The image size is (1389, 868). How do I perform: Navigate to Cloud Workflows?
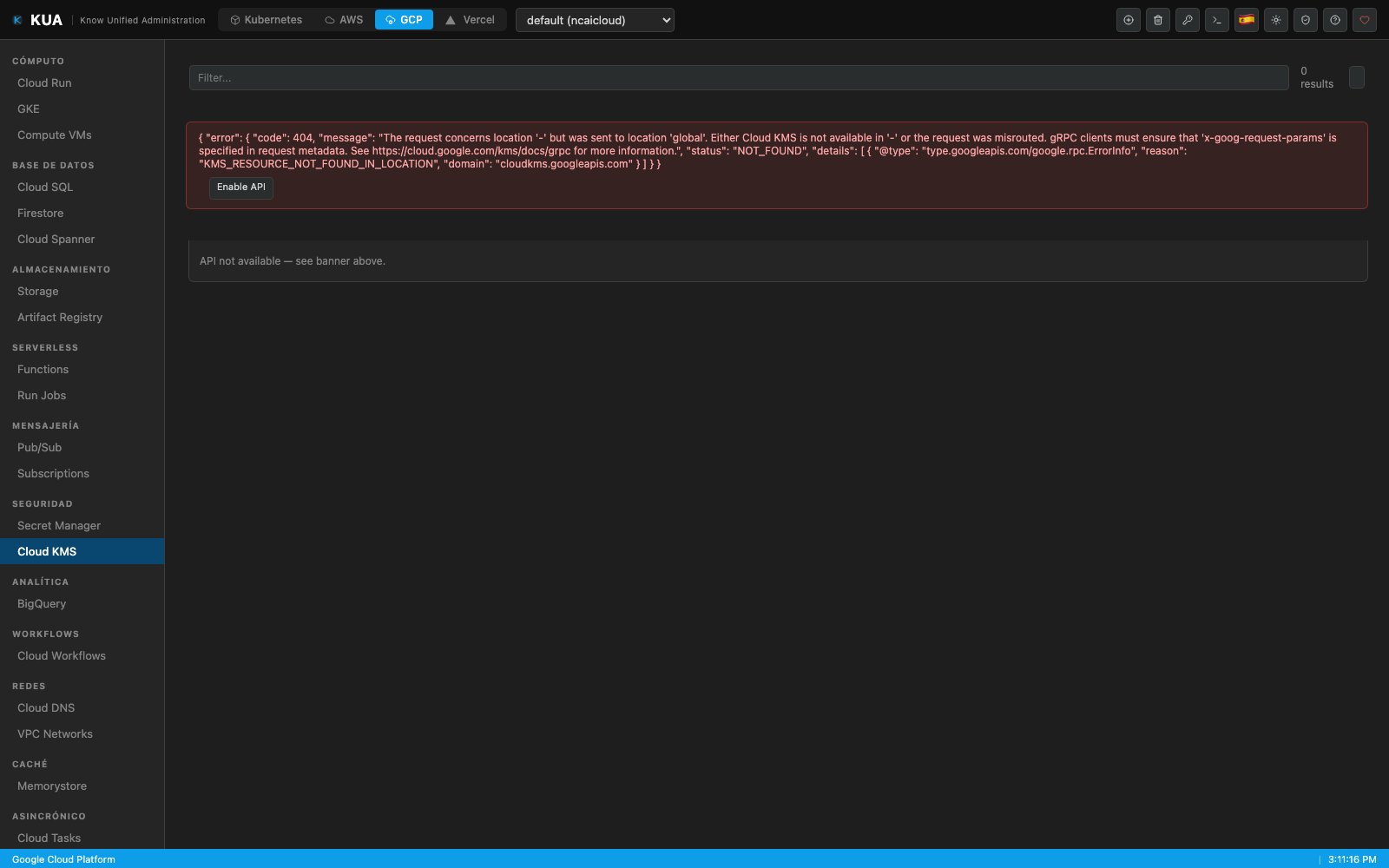(82, 656)
